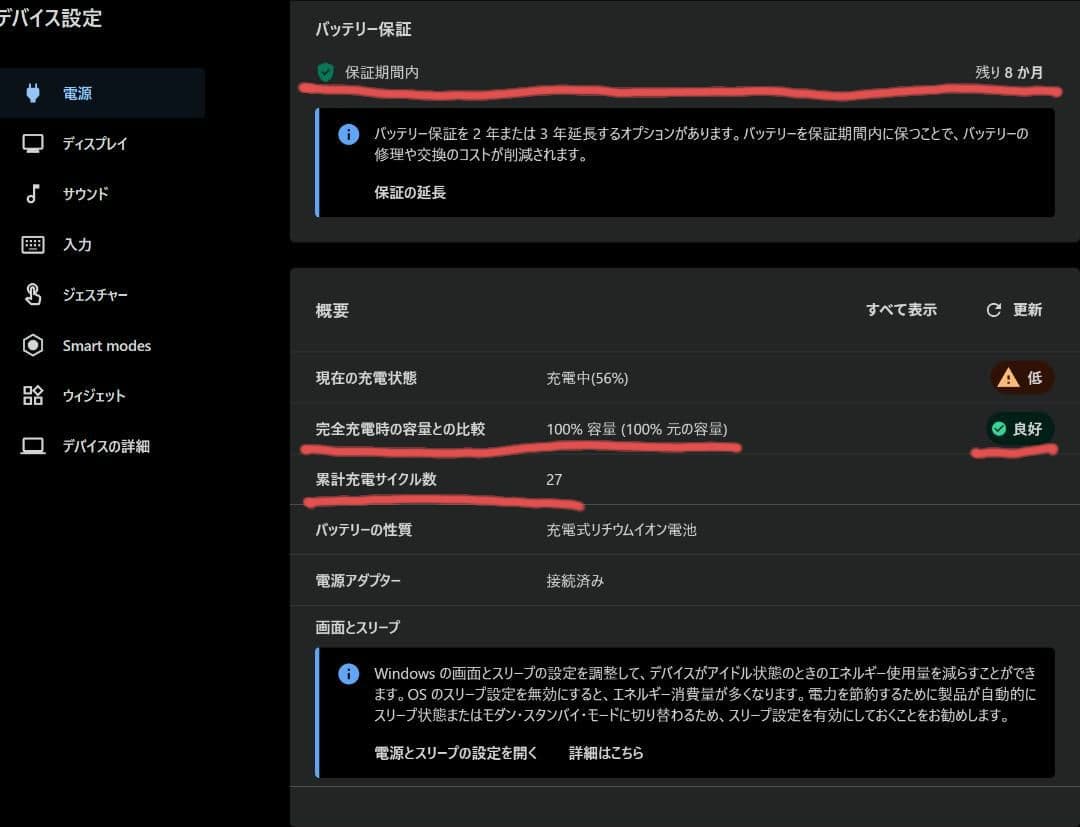
Task: Open デバイス設定 page title
Action: coord(52,18)
